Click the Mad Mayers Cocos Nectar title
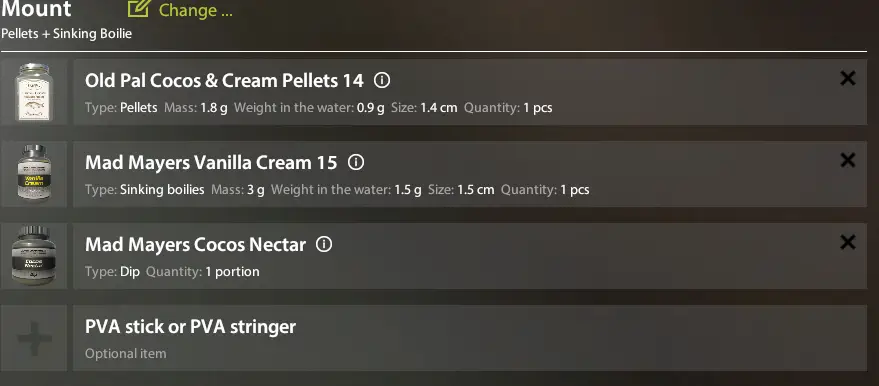 195,245
